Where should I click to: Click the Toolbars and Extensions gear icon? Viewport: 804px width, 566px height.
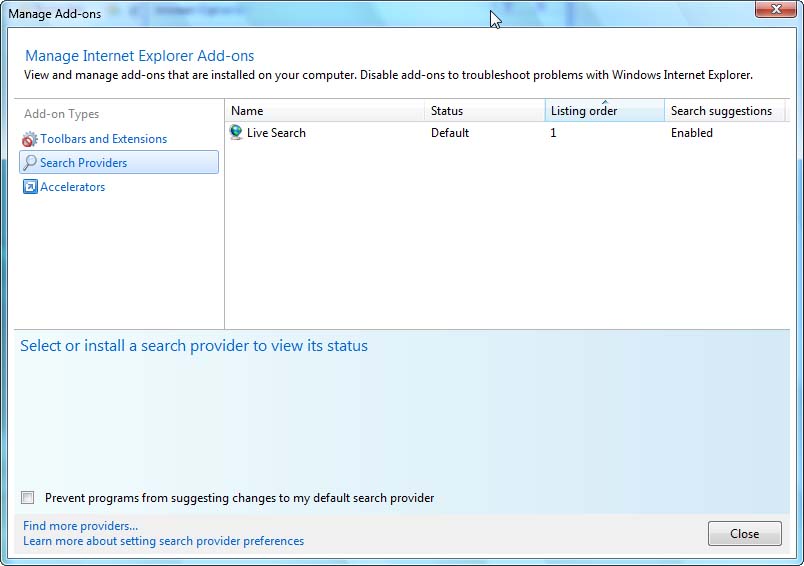pos(30,139)
